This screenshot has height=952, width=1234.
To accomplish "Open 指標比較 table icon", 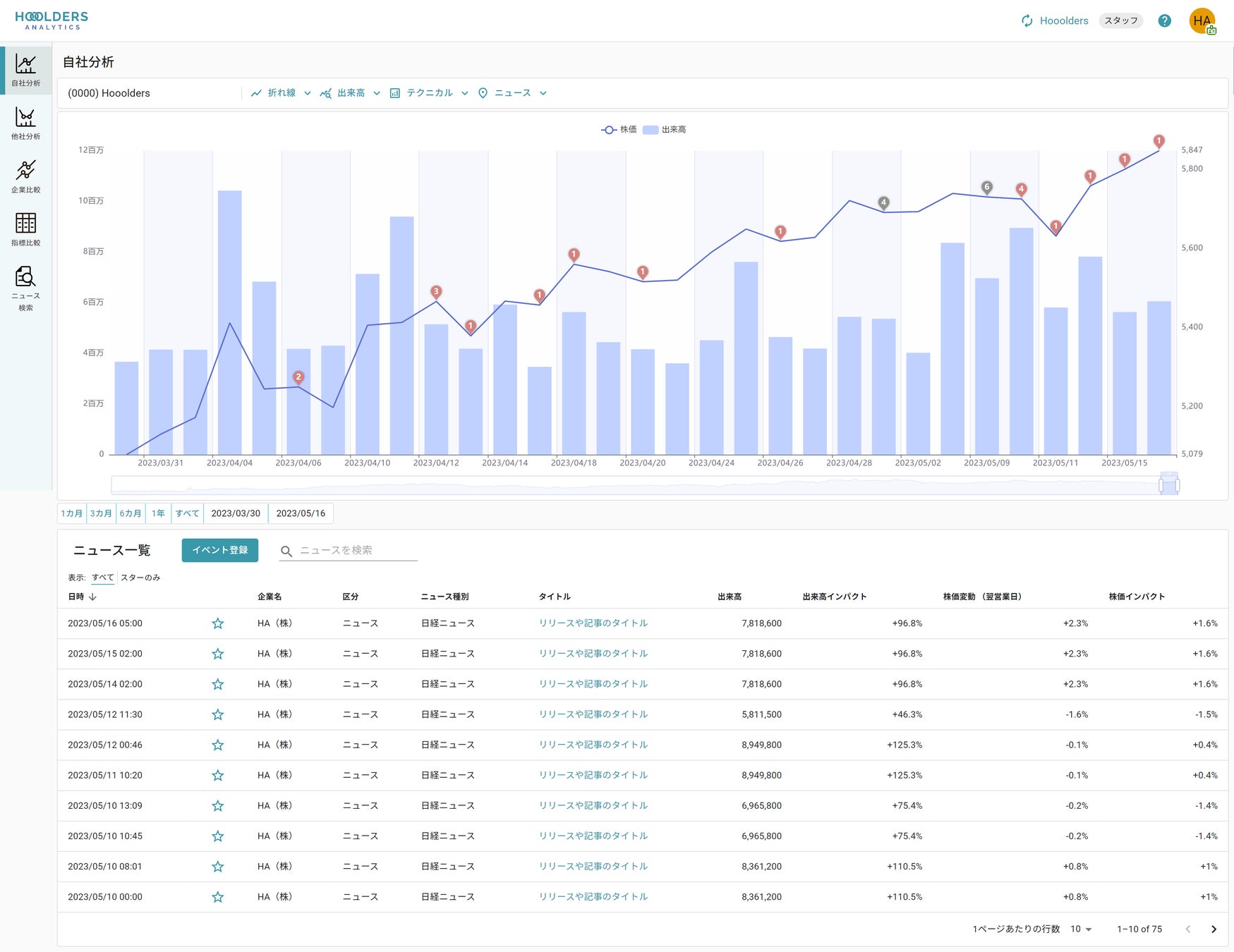I will coord(26,229).
